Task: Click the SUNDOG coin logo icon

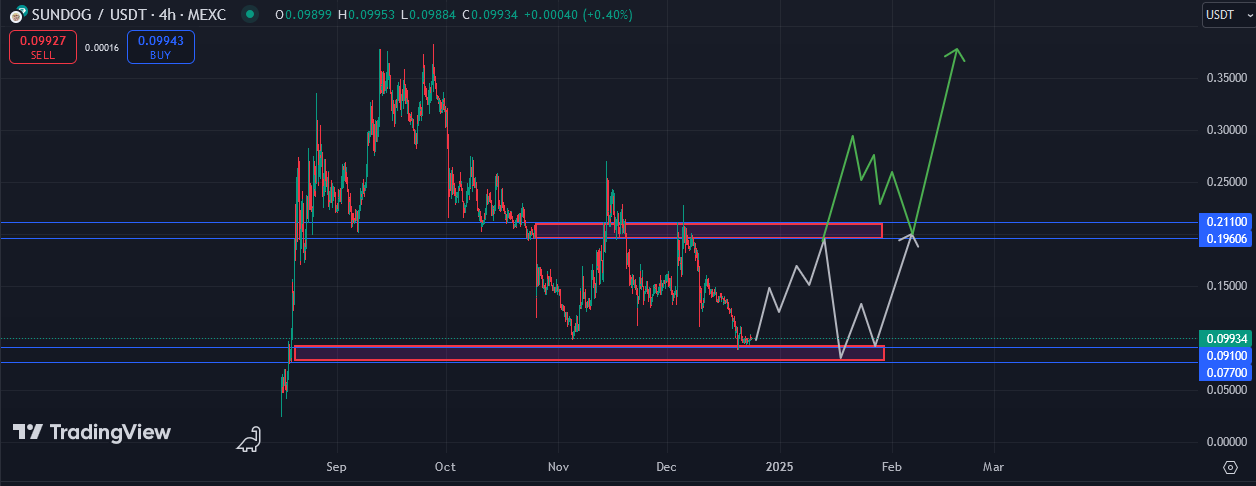Action: [16, 16]
